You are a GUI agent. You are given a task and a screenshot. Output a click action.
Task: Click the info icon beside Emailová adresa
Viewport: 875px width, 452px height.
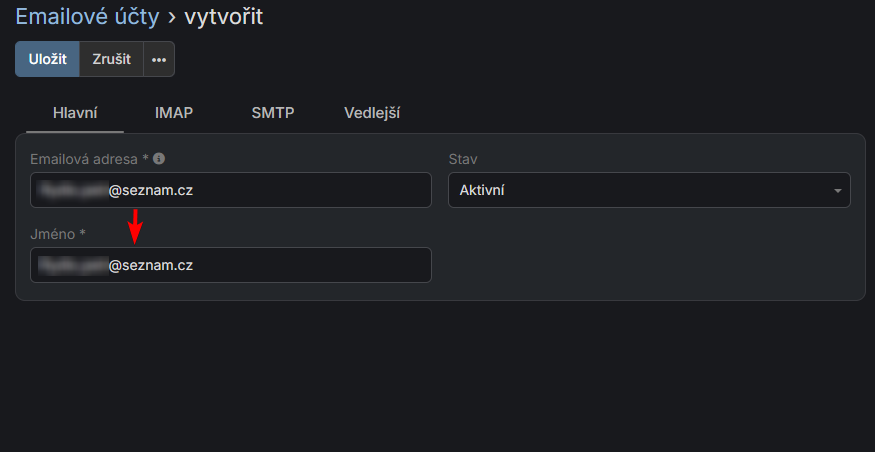159,159
